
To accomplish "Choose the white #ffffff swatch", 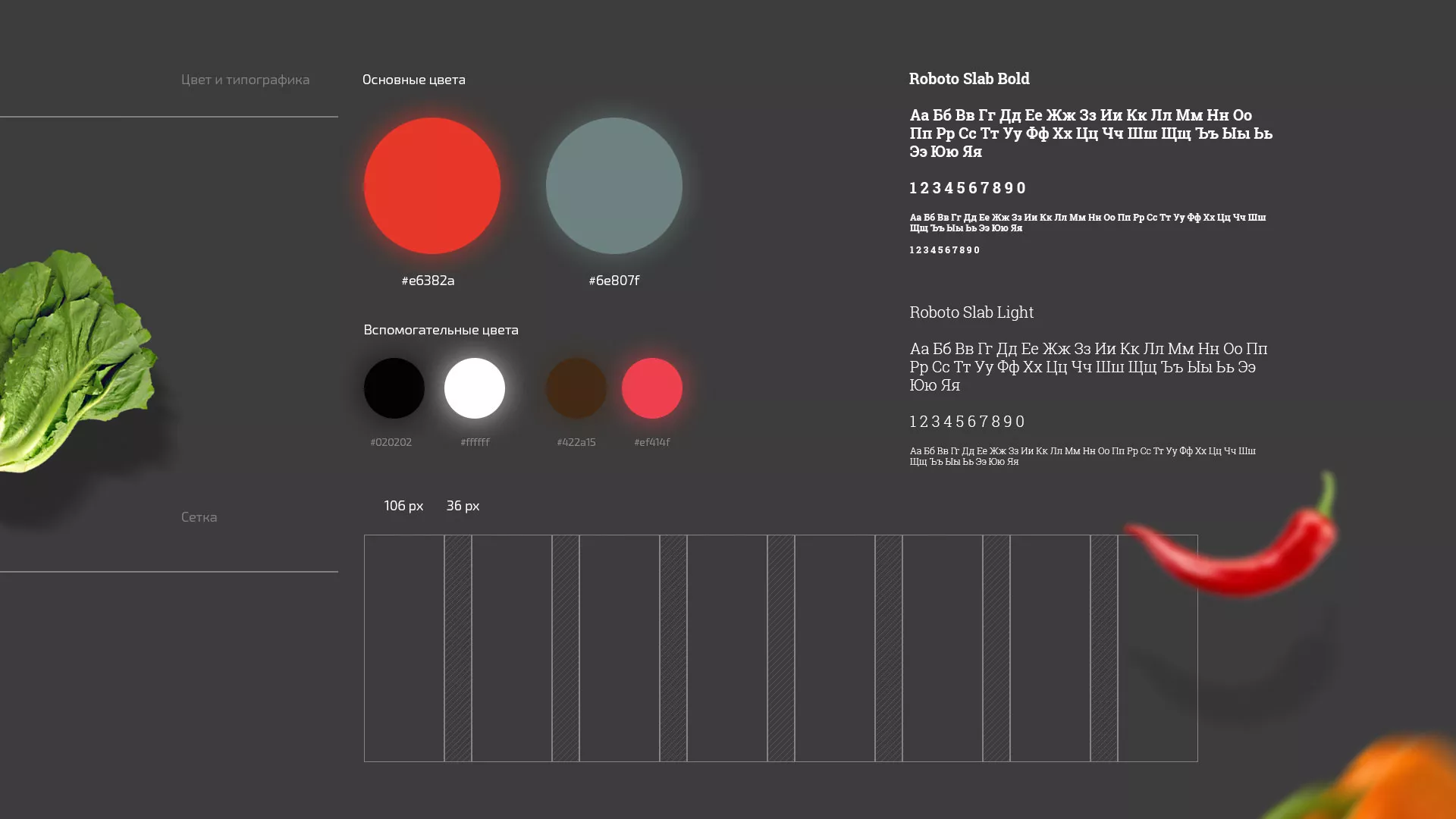I will pos(474,388).
